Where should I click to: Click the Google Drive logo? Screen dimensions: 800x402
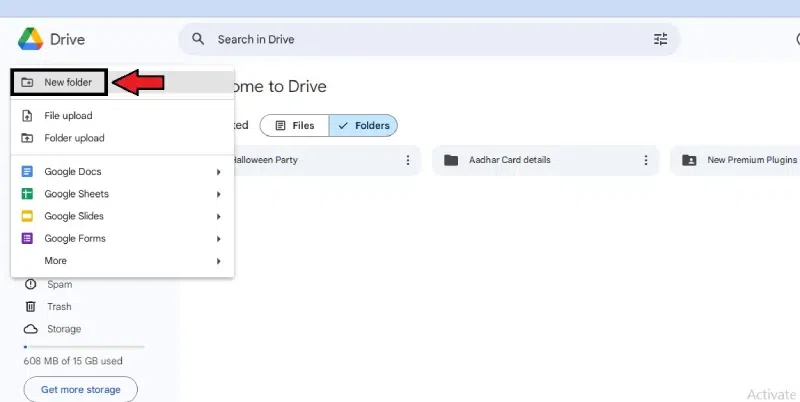pyautogui.click(x=31, y=39)
